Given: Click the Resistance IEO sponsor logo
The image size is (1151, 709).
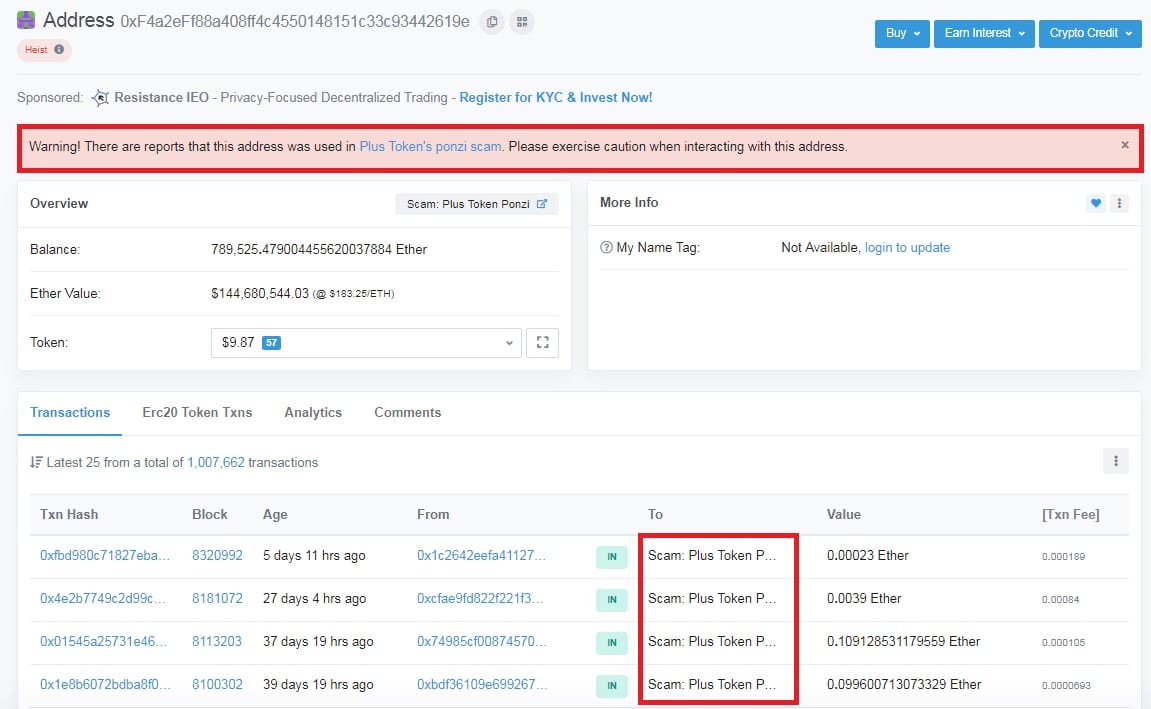Looking at the screenshot, I should tap(101, 98).
